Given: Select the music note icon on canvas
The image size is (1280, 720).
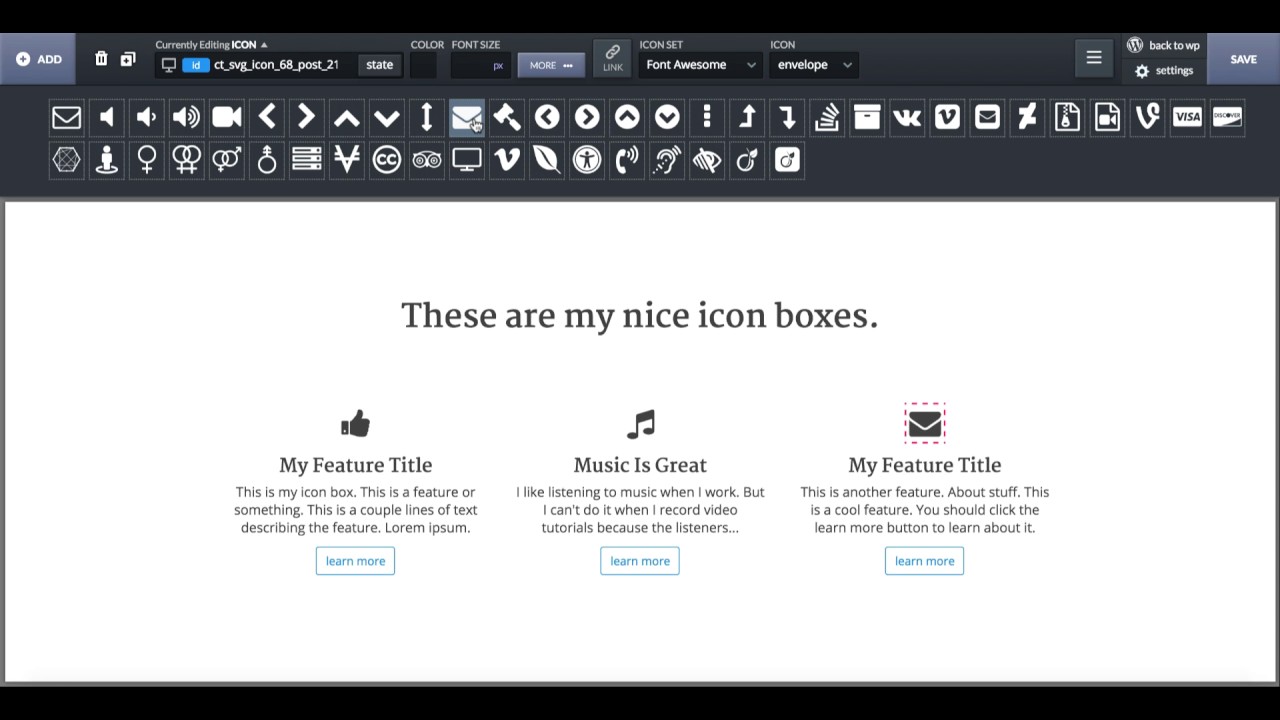Looking at the screenshot, I should pyautogui.click(x=640, y=424).
